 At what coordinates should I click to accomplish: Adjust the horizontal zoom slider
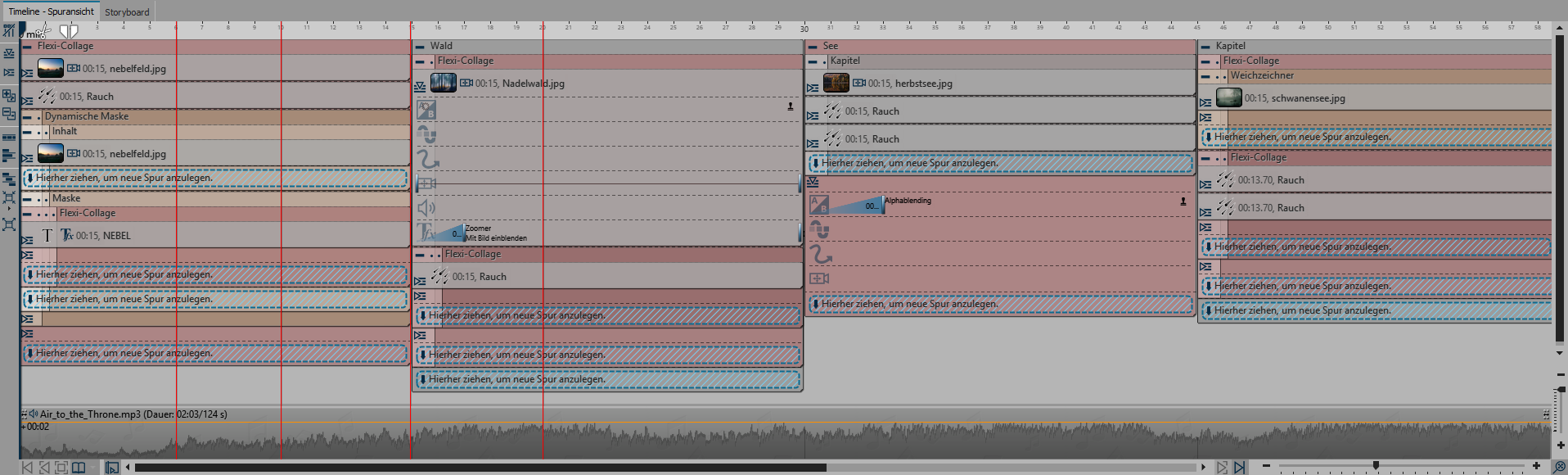[1376, 465]
